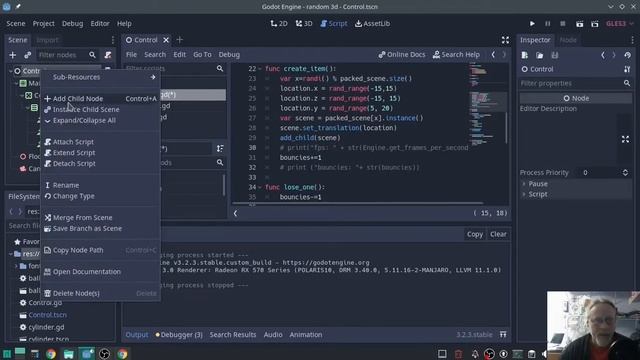This screenshot has height=360, width=640.
Task: Close the Control scene tab
Action: coord(166,40)
